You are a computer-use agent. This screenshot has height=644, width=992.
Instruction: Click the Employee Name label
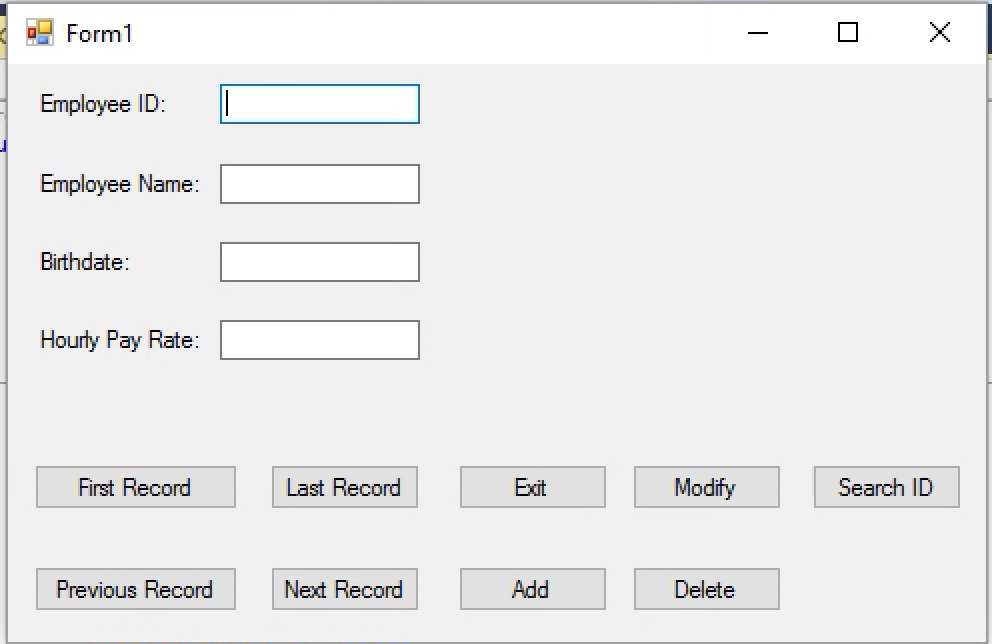(x=119, y=184)
